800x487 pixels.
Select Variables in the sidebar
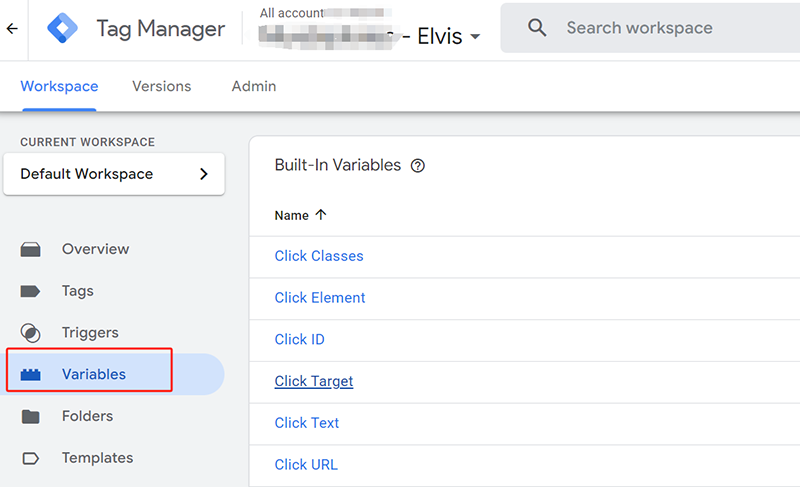[94, 374]
